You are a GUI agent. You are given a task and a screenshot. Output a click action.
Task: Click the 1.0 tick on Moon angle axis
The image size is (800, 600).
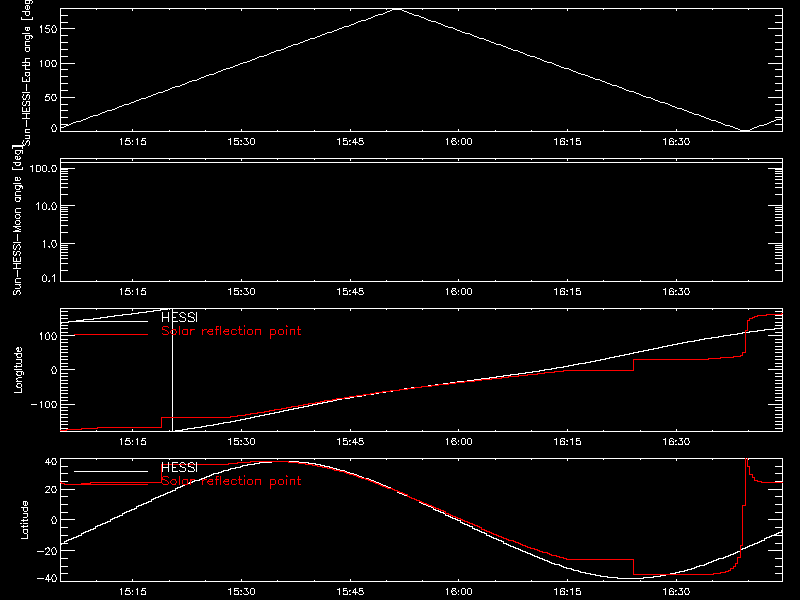[49, 244]
